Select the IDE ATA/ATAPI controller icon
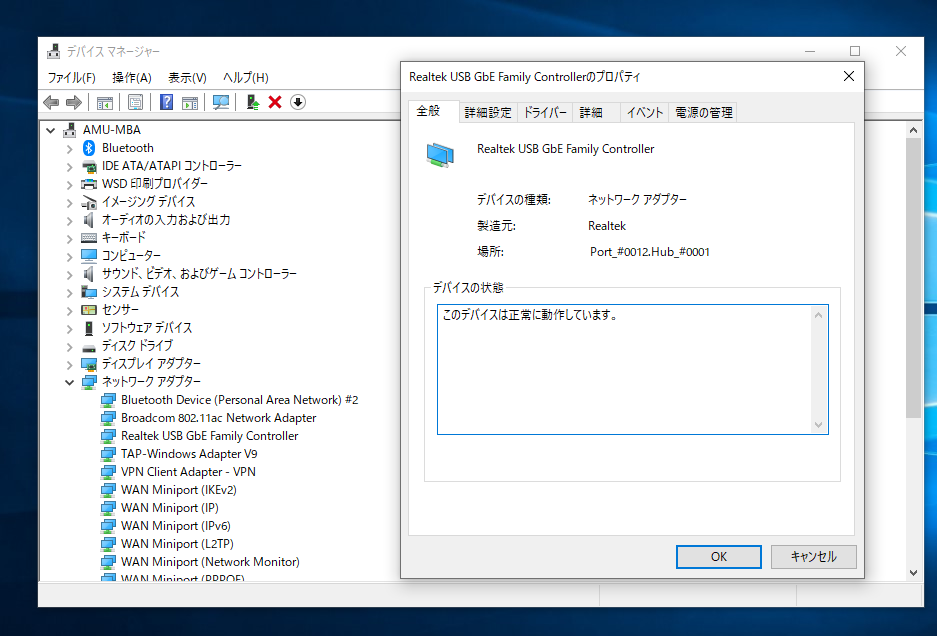This screenshot has height=636, width=937. tap(89, 166)
